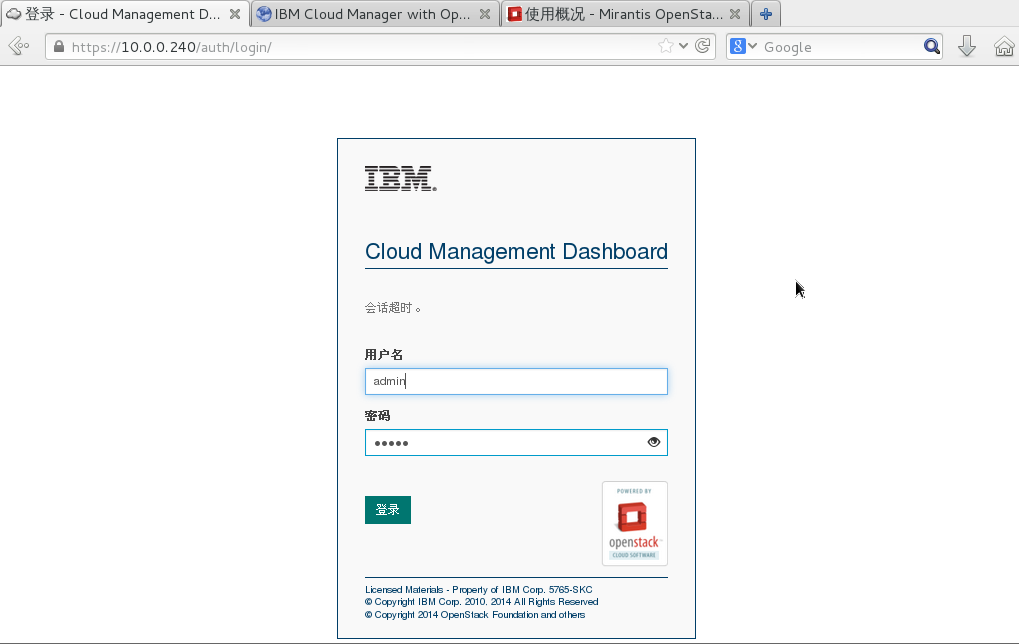Close the Cloud Management Dashboard tab
Screen dimensions: 1019x644
(235, 14)
